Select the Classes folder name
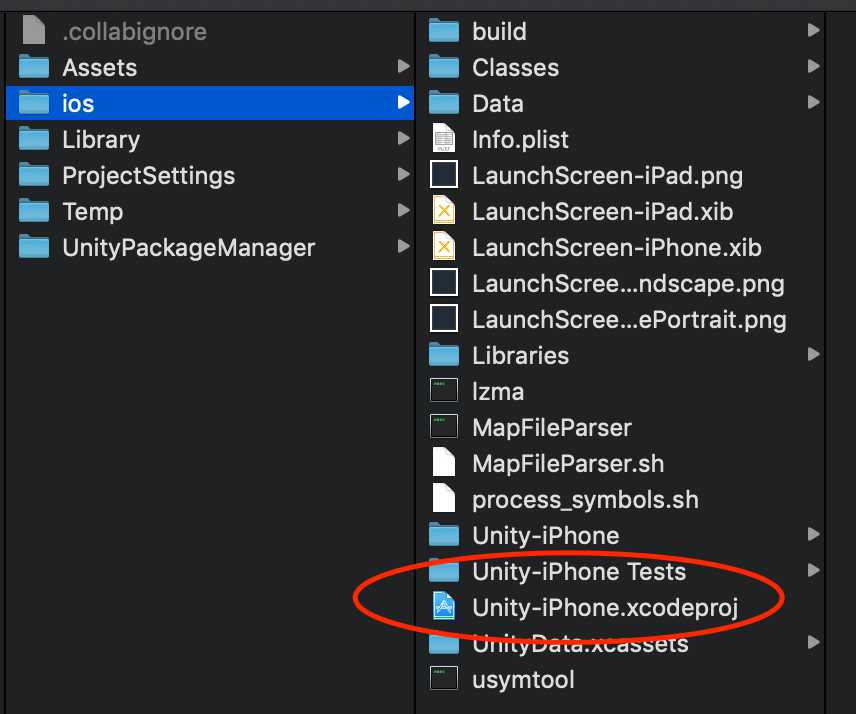 [515, 68]
